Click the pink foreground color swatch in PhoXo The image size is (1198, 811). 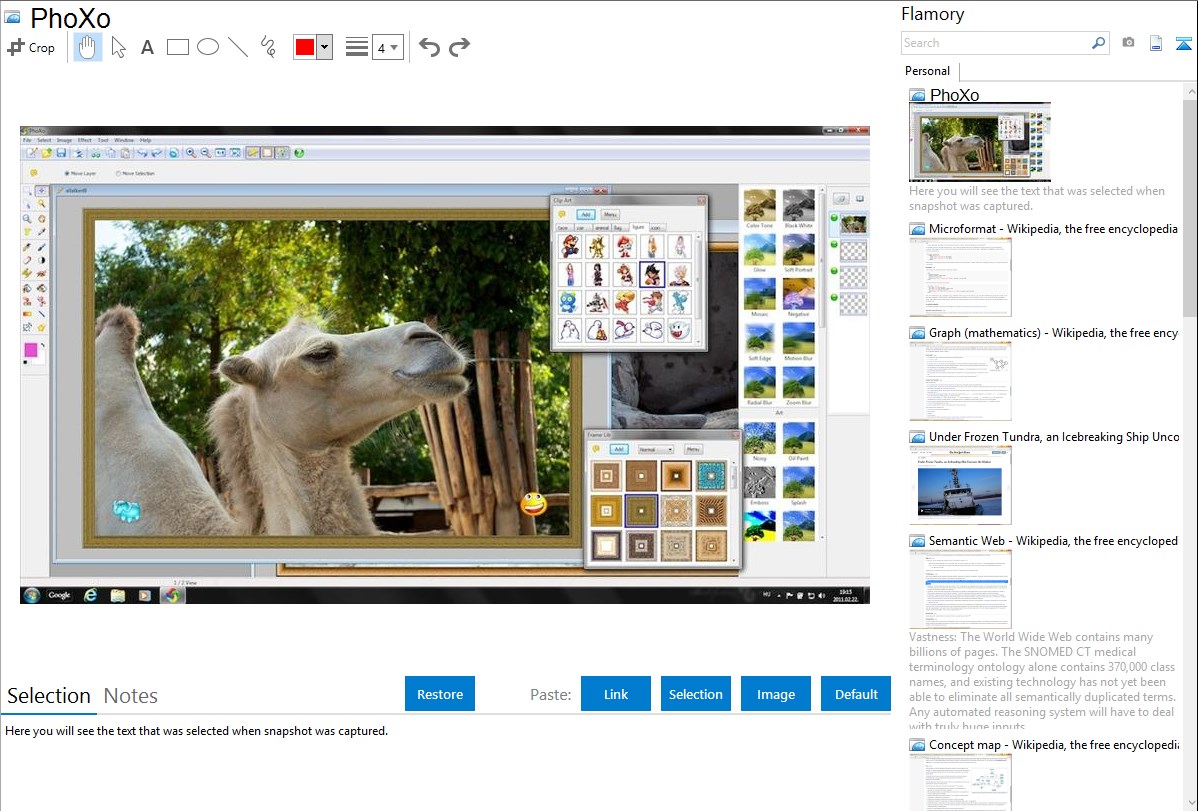point(31,350)
